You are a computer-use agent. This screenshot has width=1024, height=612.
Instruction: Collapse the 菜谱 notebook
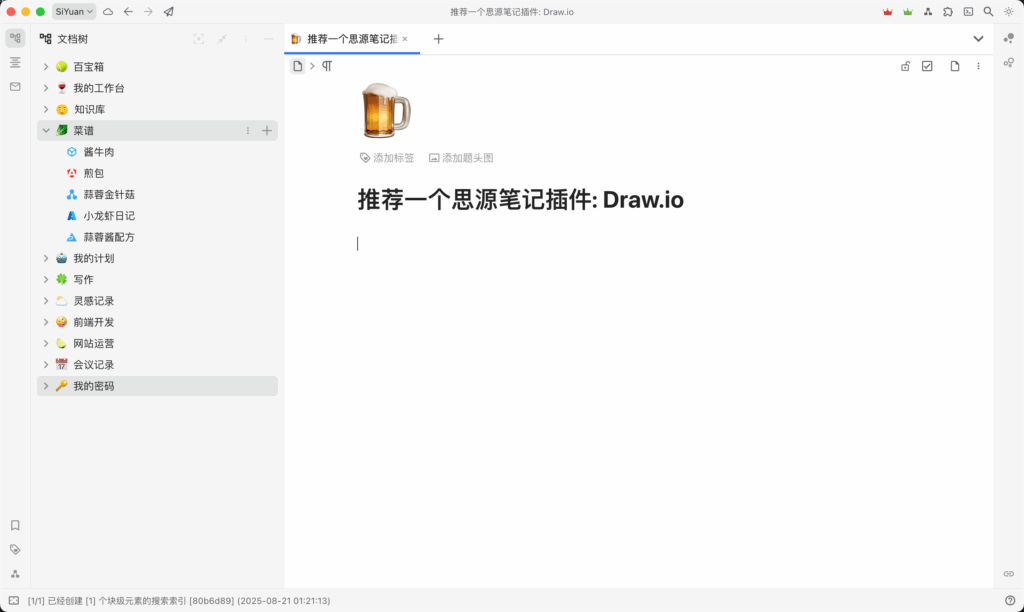pyautogui.click(x=46, y=131)
